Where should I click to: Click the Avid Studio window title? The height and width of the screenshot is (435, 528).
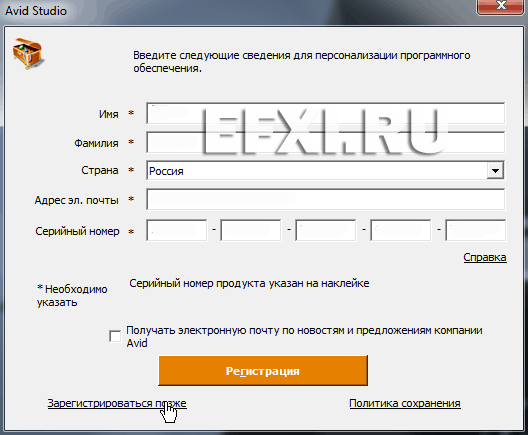click(36, 11)
